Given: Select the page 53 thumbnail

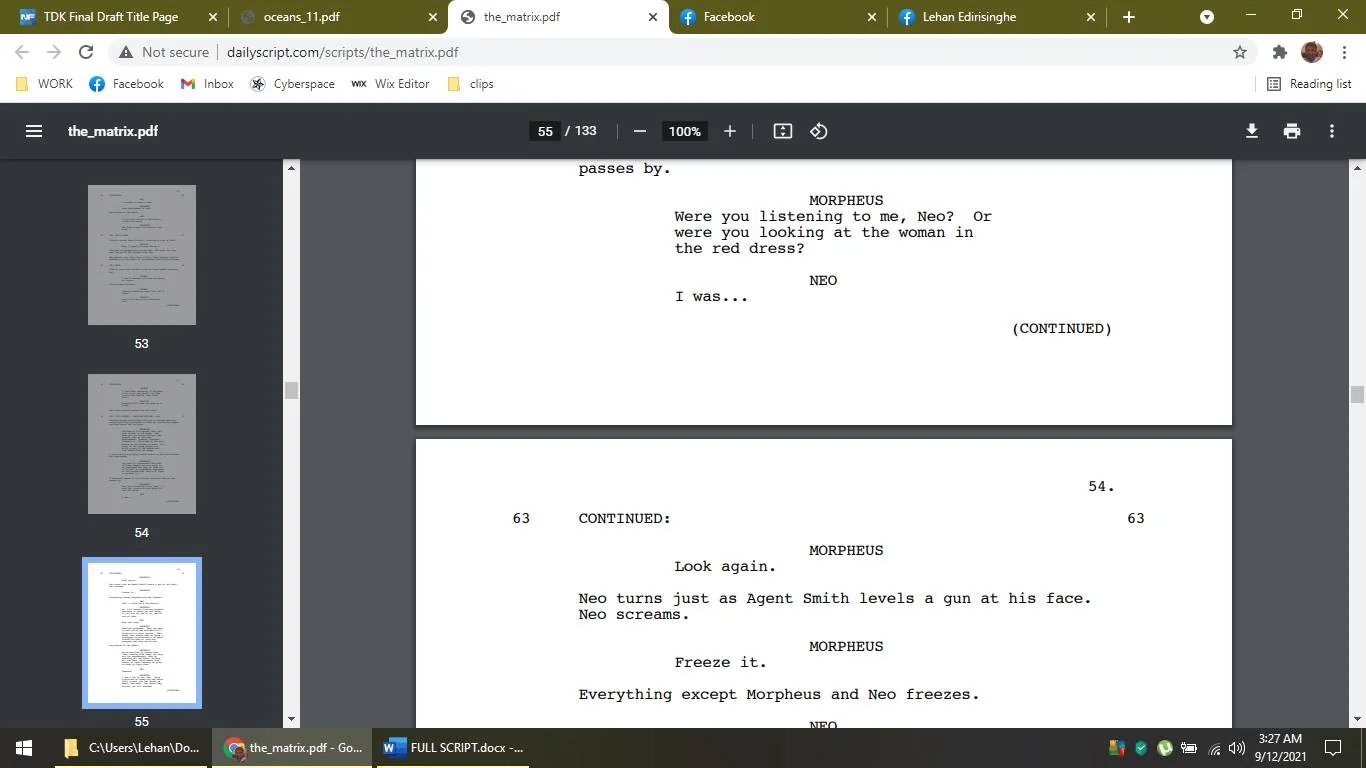Looking at the screenshot, I should pos(142,255).
